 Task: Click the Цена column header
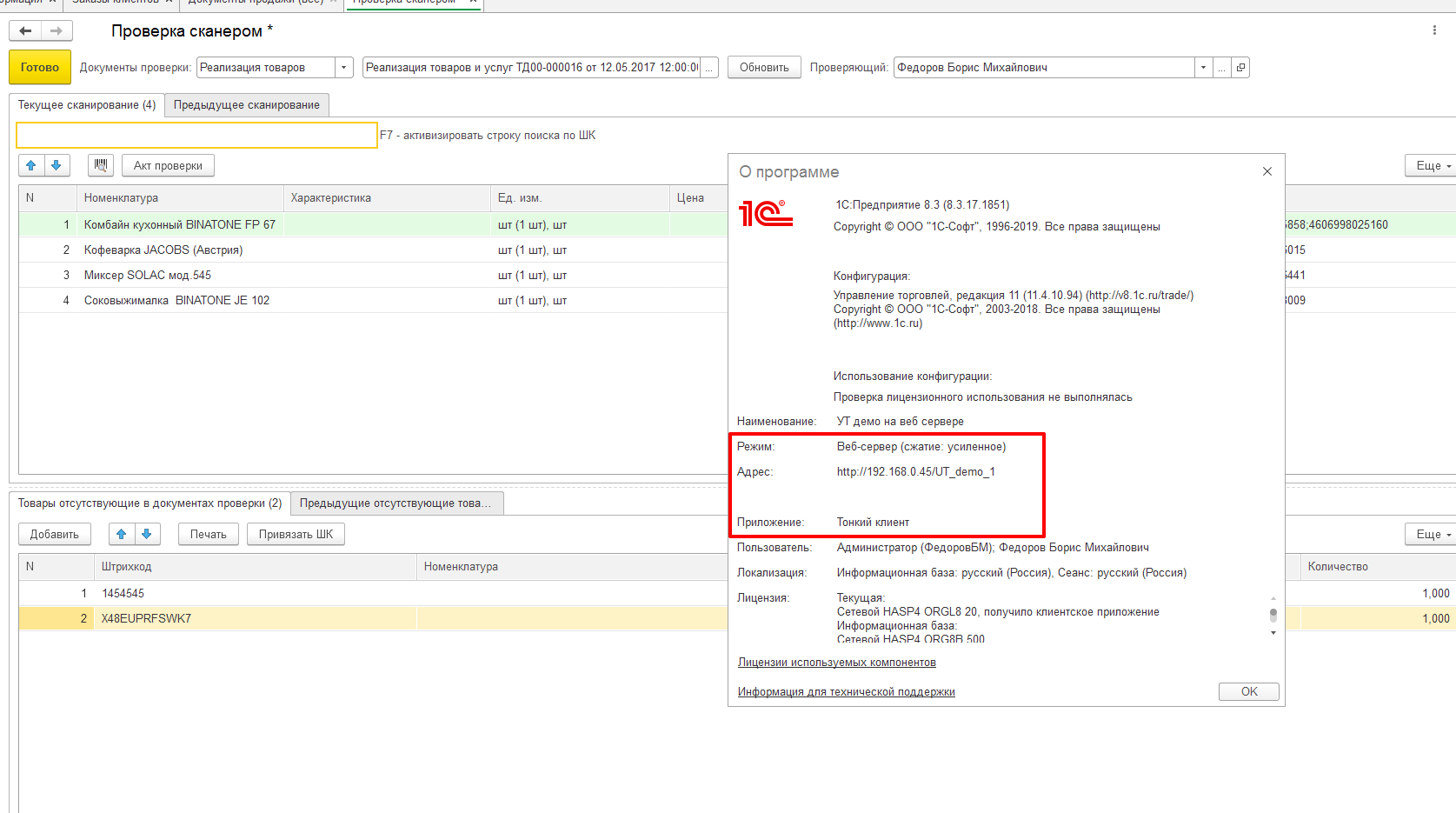(x=699, y=197)
